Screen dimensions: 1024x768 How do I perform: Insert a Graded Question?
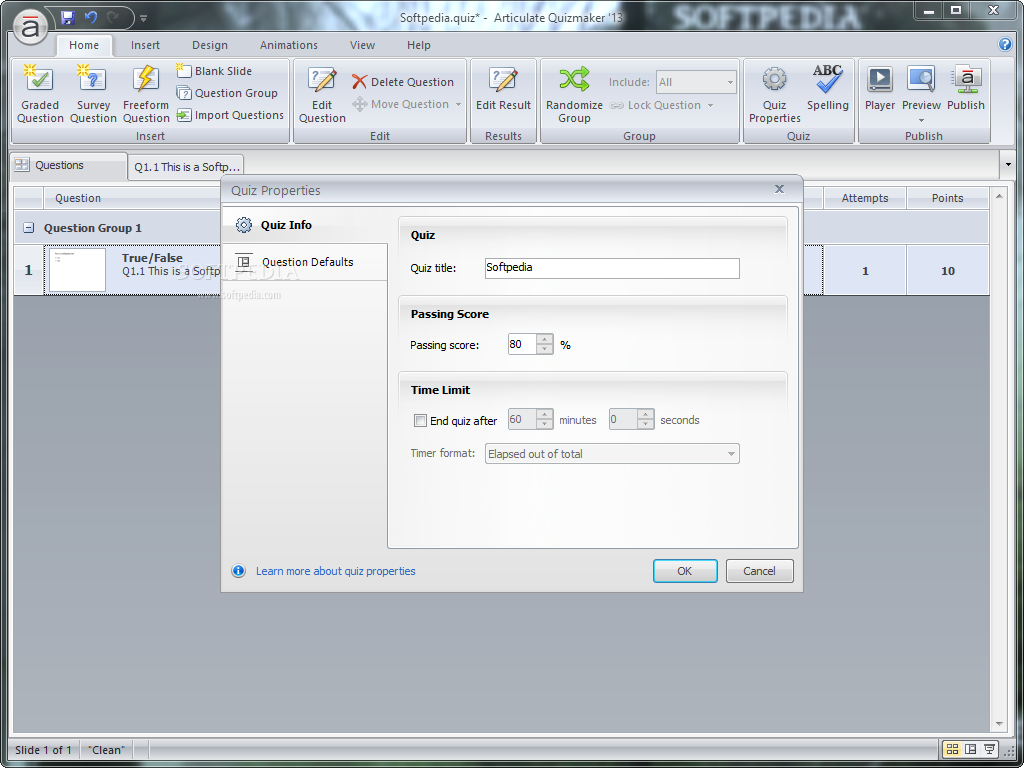[x=40, y=94]
